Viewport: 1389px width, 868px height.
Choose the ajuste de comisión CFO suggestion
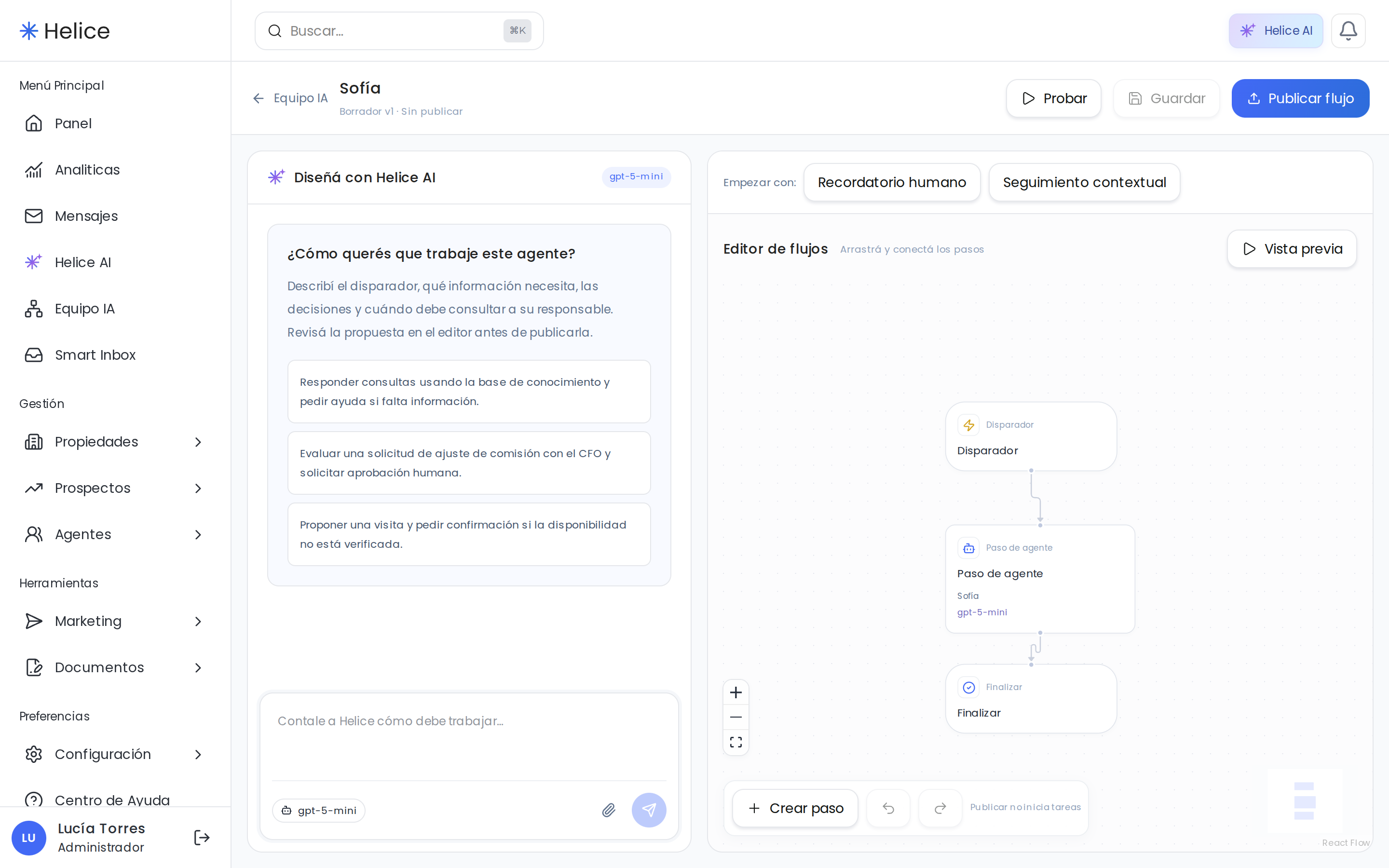point(469,463)
